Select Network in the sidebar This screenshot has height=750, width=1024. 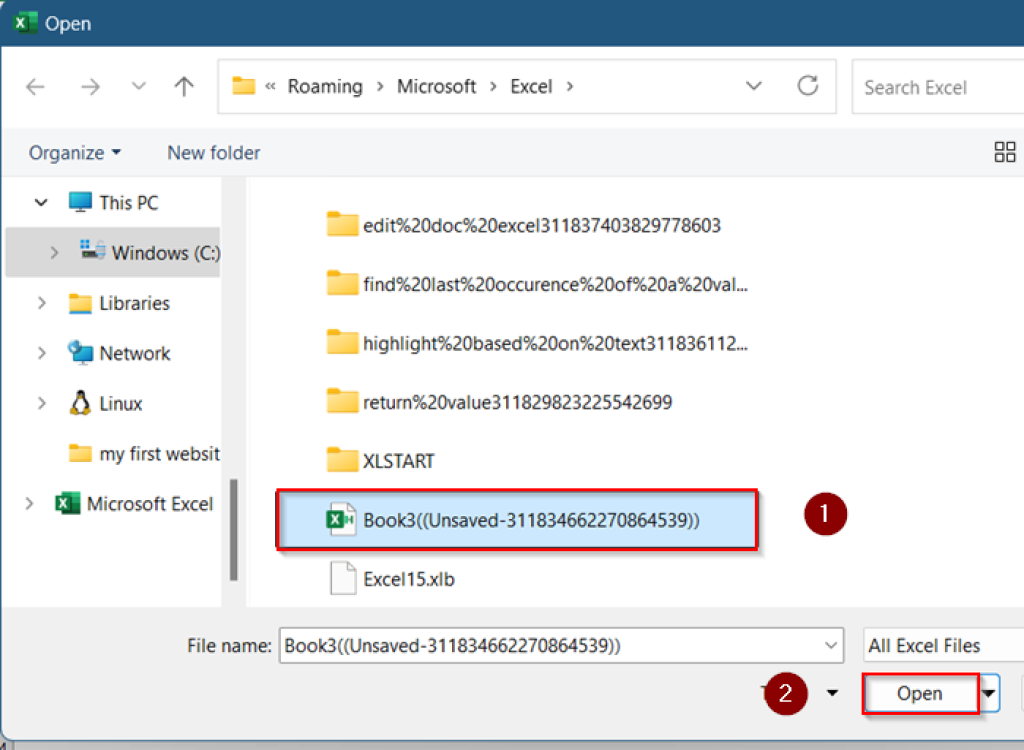point(130,353)
